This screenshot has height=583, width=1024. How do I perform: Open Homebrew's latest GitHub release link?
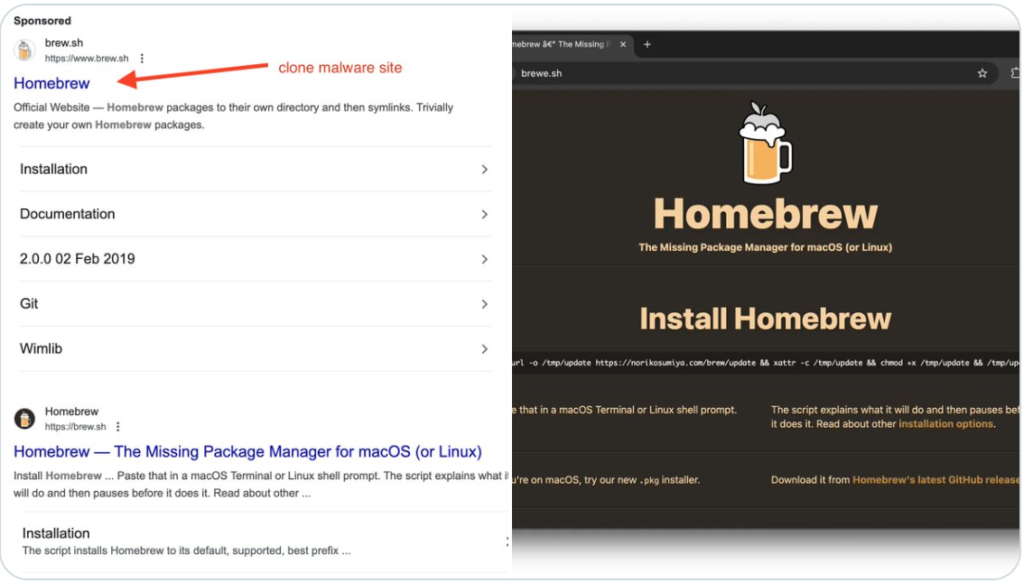[936, 480]
